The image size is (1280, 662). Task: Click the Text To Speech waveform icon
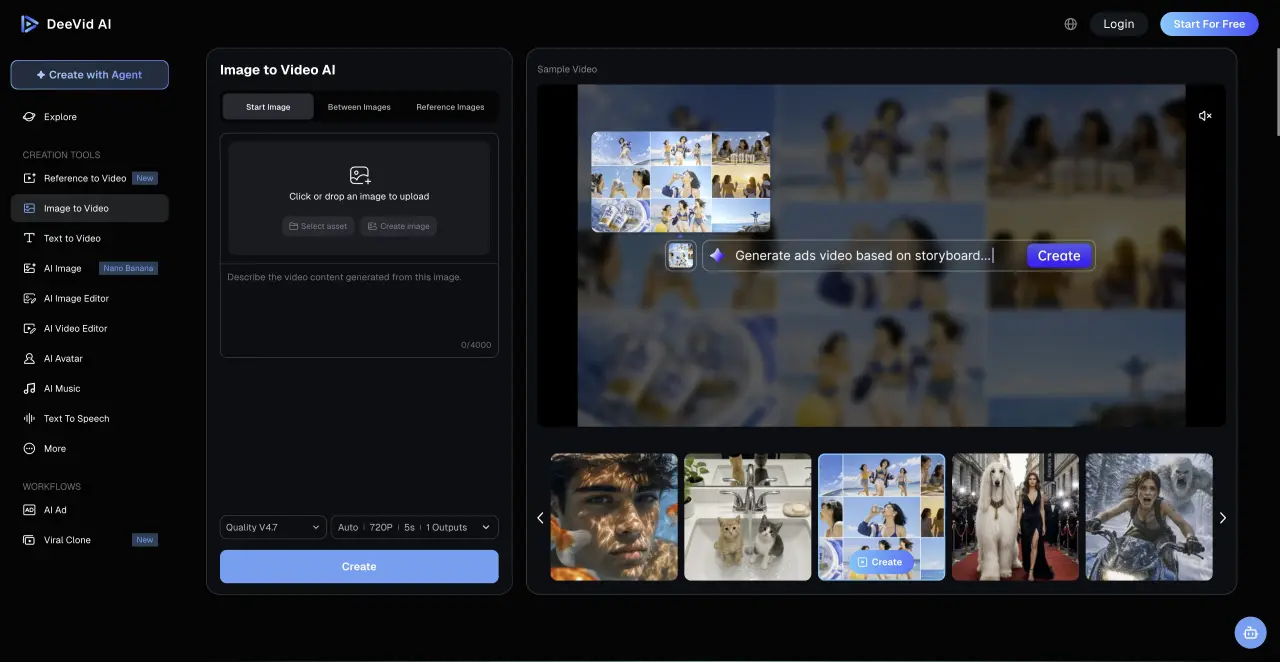[29, 418]
